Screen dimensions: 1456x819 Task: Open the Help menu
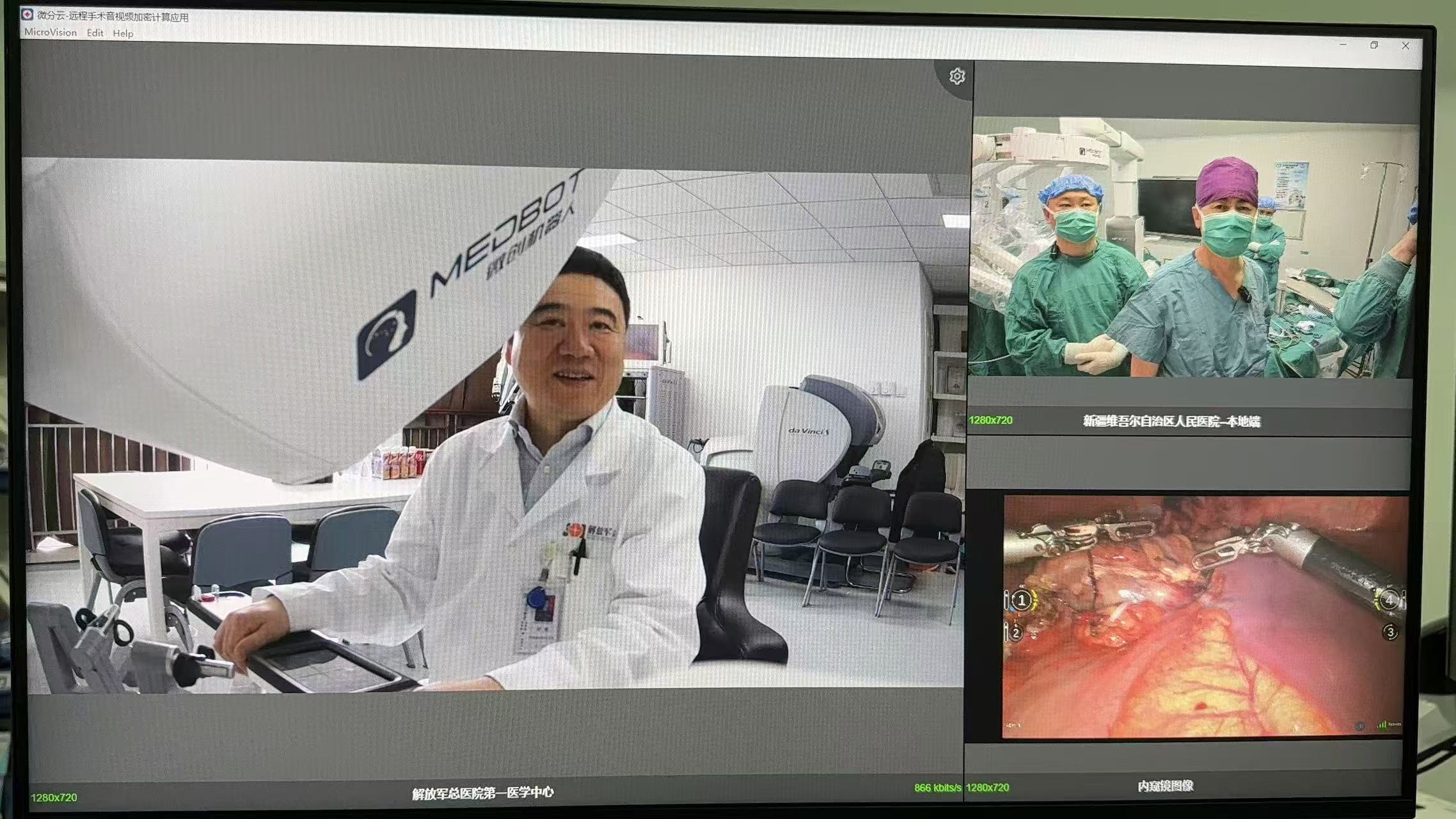[123, 34]
